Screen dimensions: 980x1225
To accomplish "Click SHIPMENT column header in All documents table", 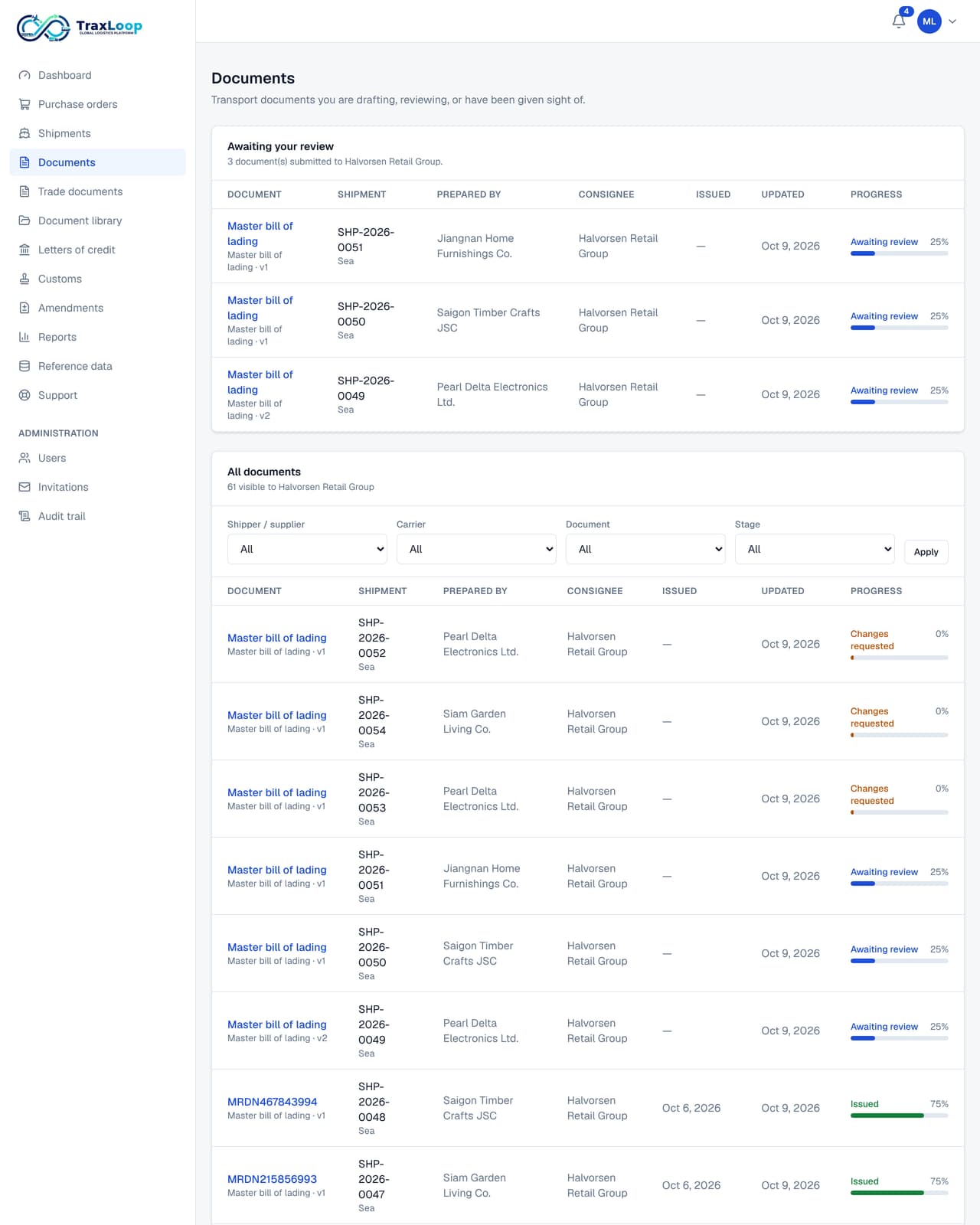I will [383, 591].
